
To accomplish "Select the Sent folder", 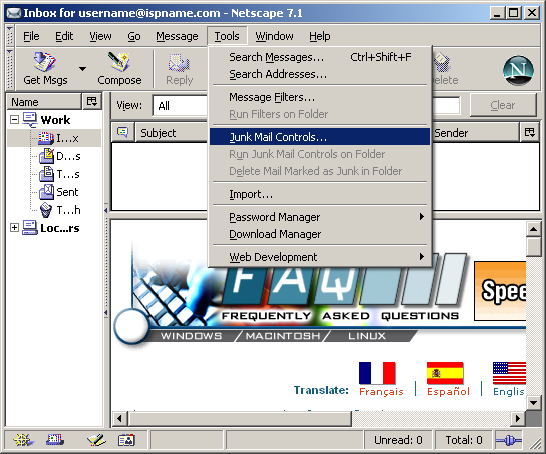I will tap(58, 192).
